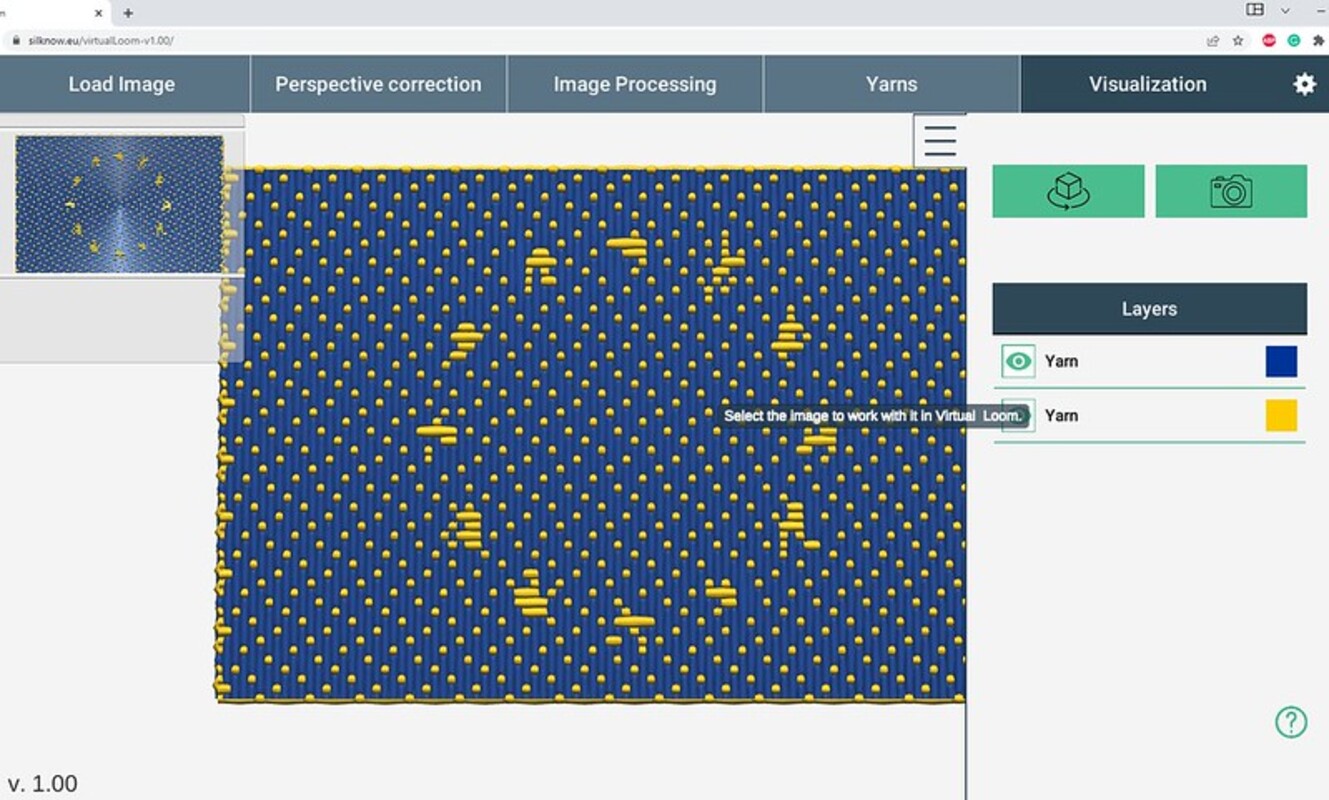
Task: Open the Image Processing tab
Action: [635, 84]
